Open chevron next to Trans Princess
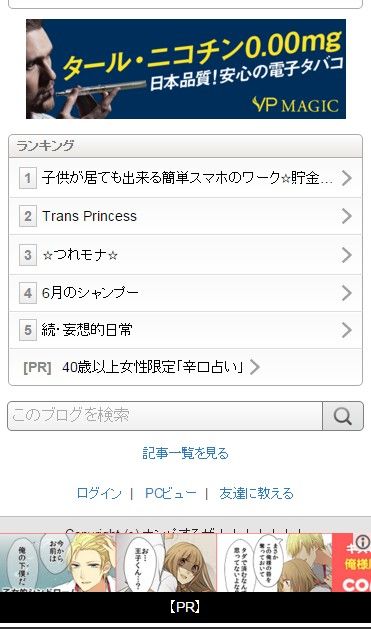The width and height of the screenshot is (371, 629). pyautogui.click(x=347, y=216)
